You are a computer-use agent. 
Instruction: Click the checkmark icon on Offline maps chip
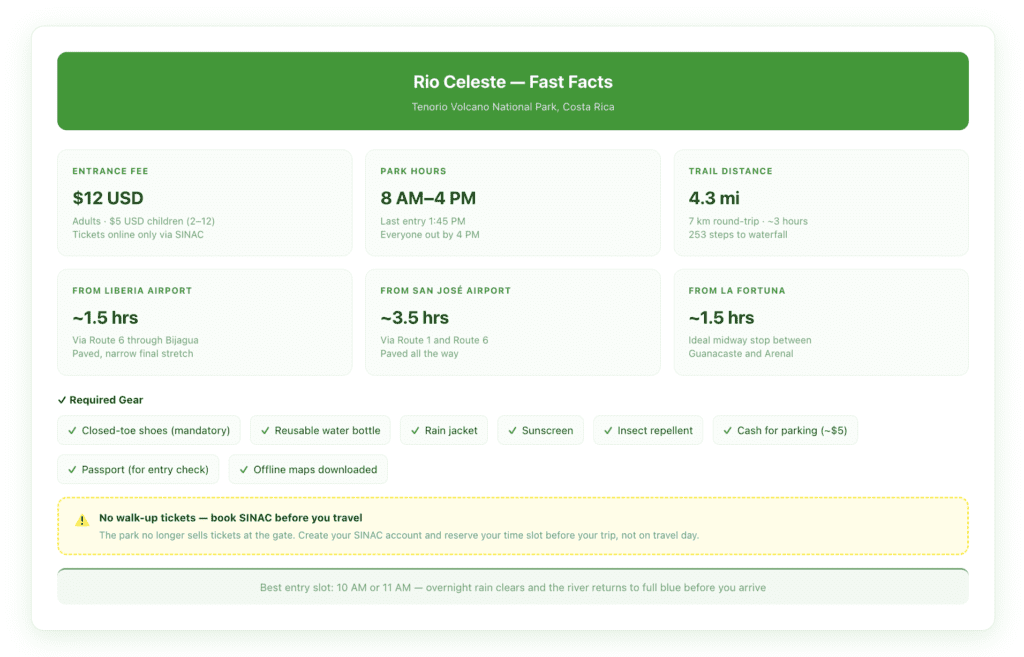tap(243, 469)
